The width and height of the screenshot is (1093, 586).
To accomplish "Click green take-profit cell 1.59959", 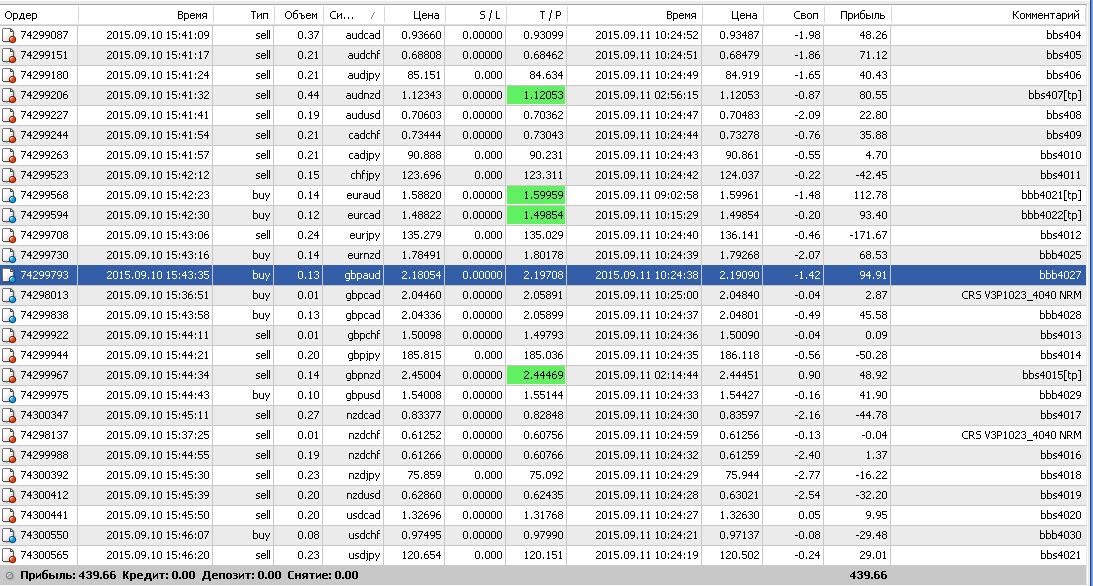I will (x=536, y=195).
